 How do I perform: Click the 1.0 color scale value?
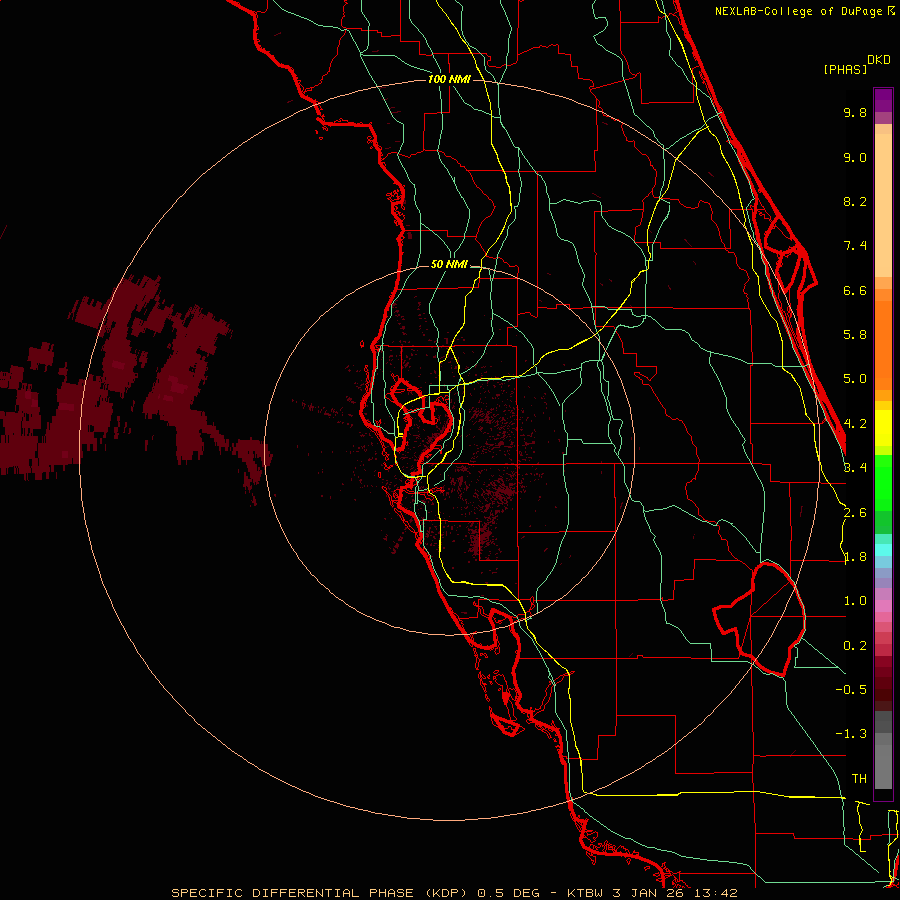click(x=855, y=601)
